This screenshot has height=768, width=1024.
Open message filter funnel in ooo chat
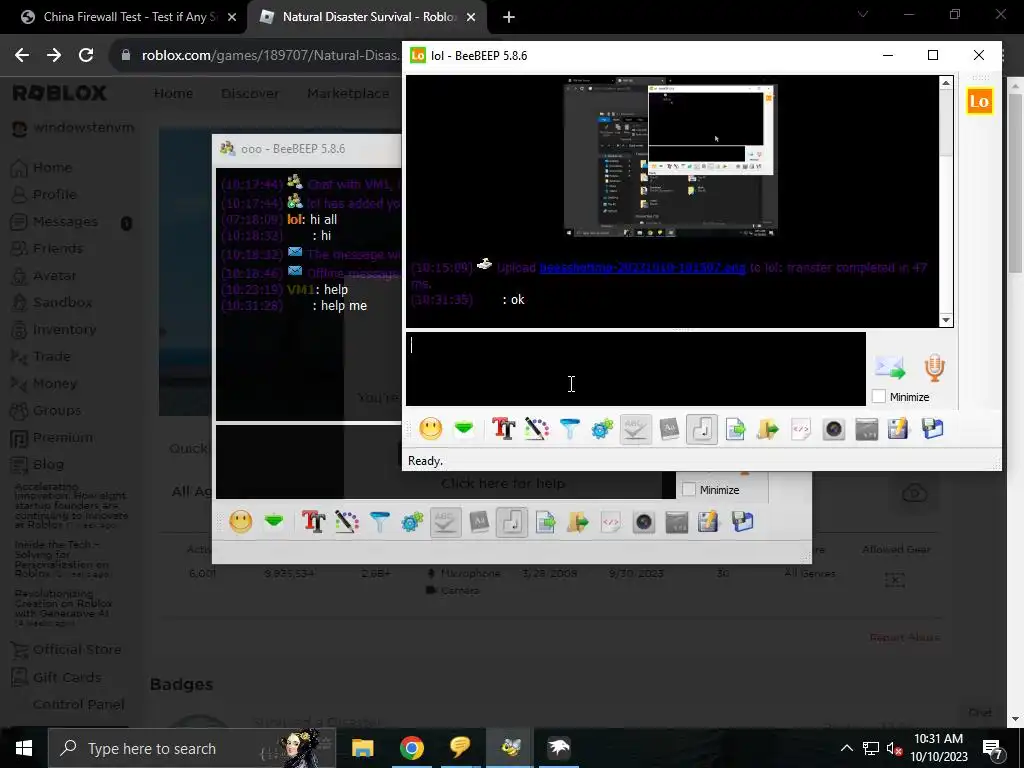coord(380,522)
